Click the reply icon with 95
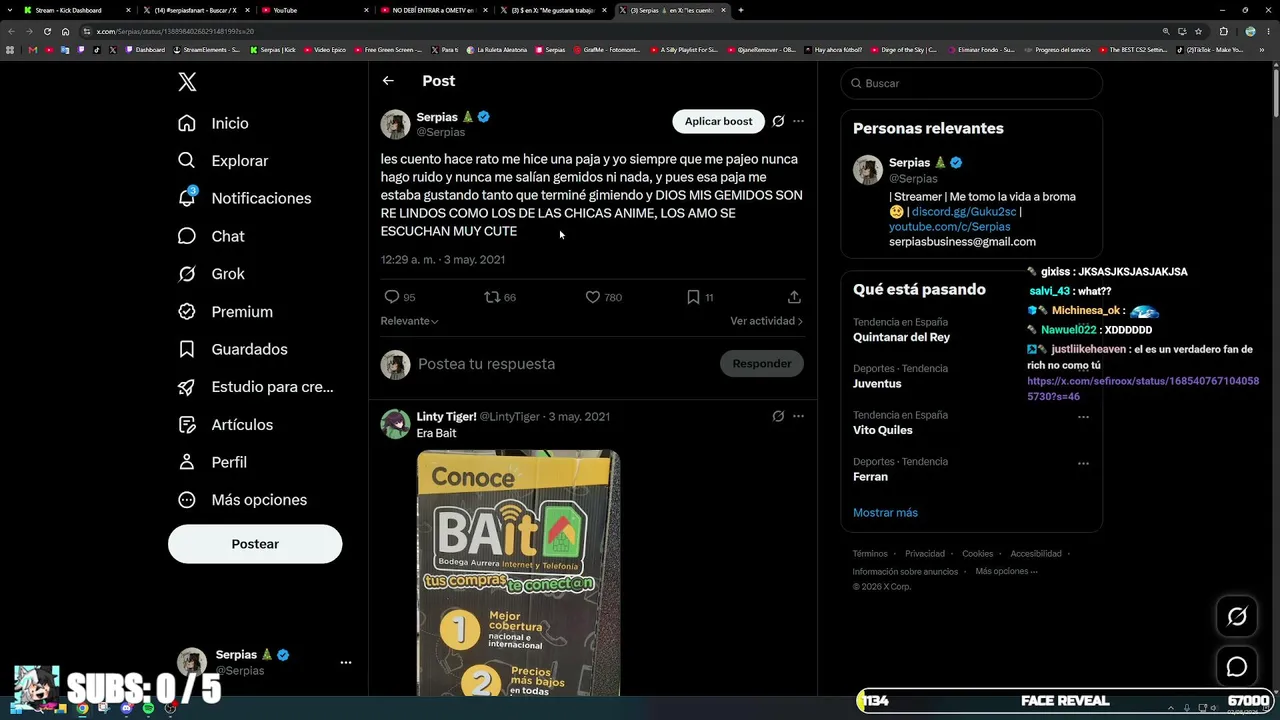 pyautogui.click(x=392, y=297)
